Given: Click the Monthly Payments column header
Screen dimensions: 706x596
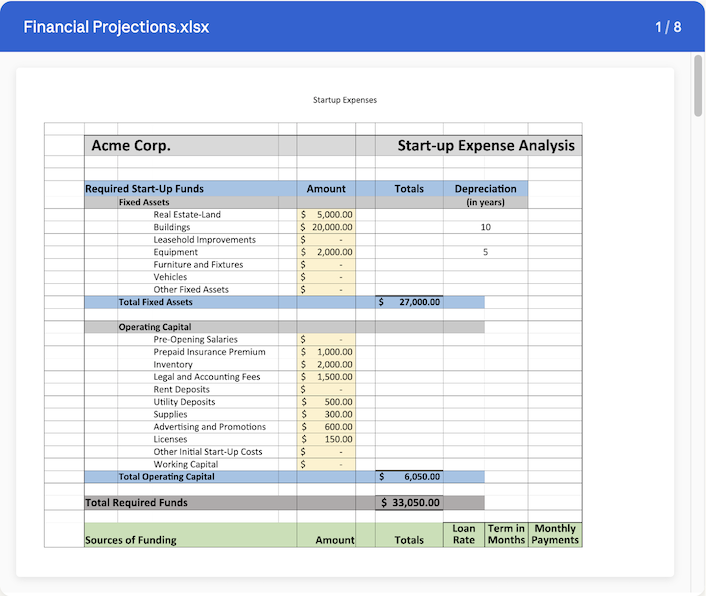Looking at the screenshot, I should point(555,534).
